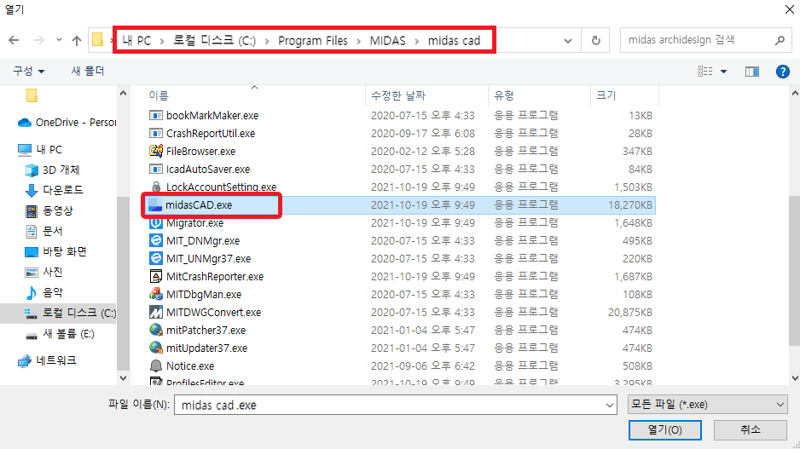Select bookMarkMaker.exe file icon

156,115
